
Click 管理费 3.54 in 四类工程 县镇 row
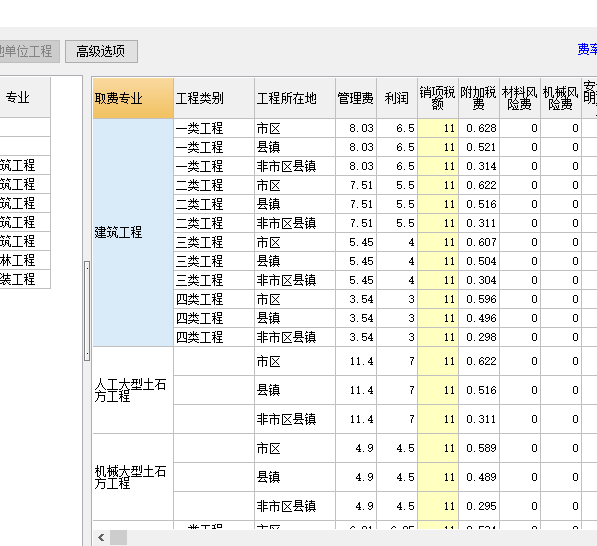(356, 318)
